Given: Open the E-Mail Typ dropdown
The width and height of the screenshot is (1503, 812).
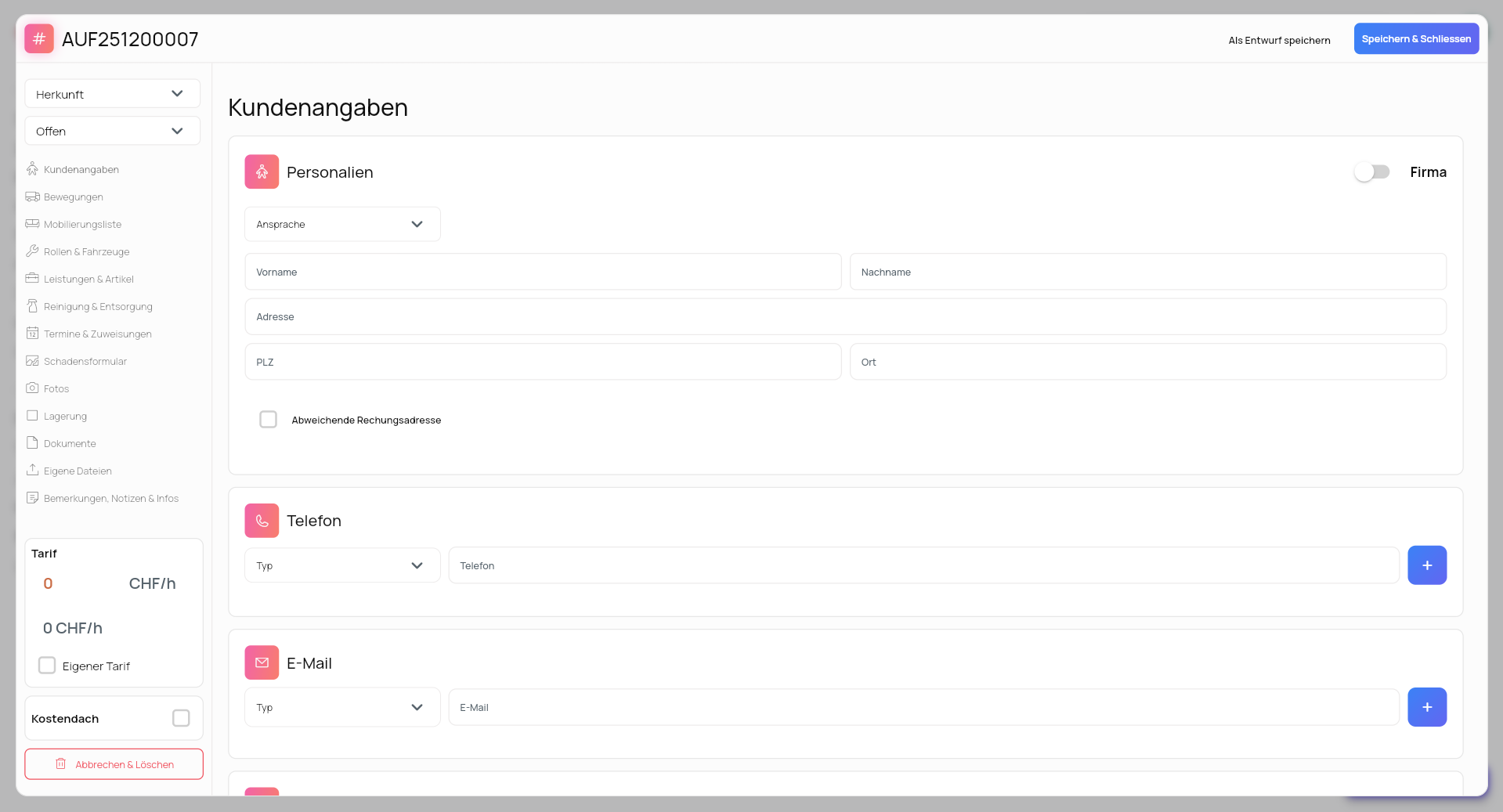Looking at the screenshot, I should [342, 707].
